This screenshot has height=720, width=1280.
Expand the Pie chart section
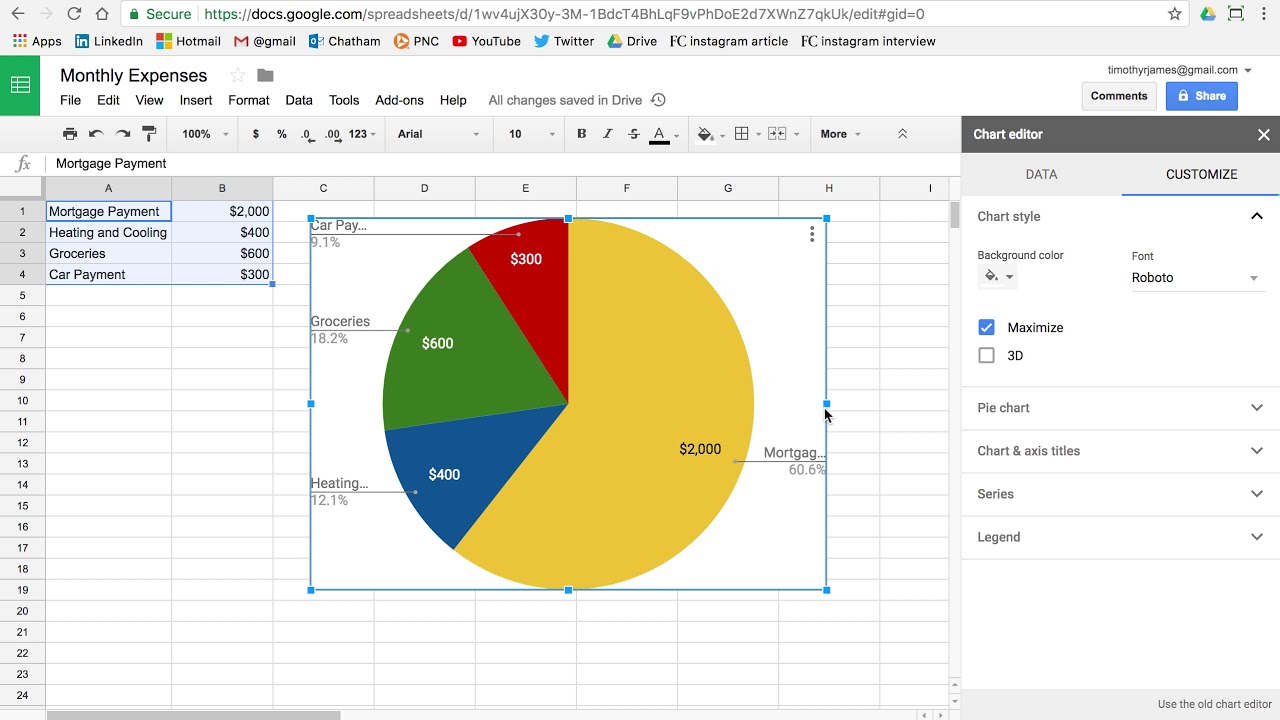click(1120, 408)
